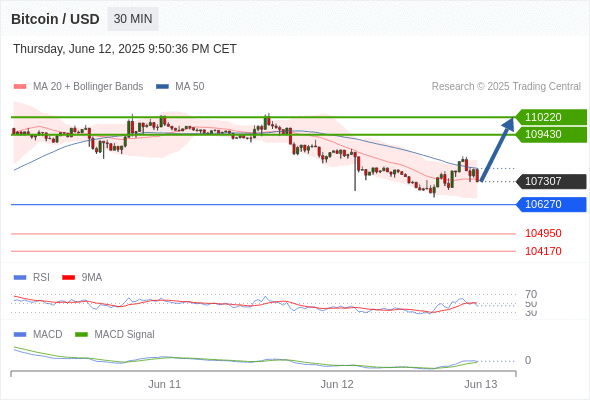Click the RSI legend blue marker
The width and height of the screenshot is (590, 400).
pos(20,278)
